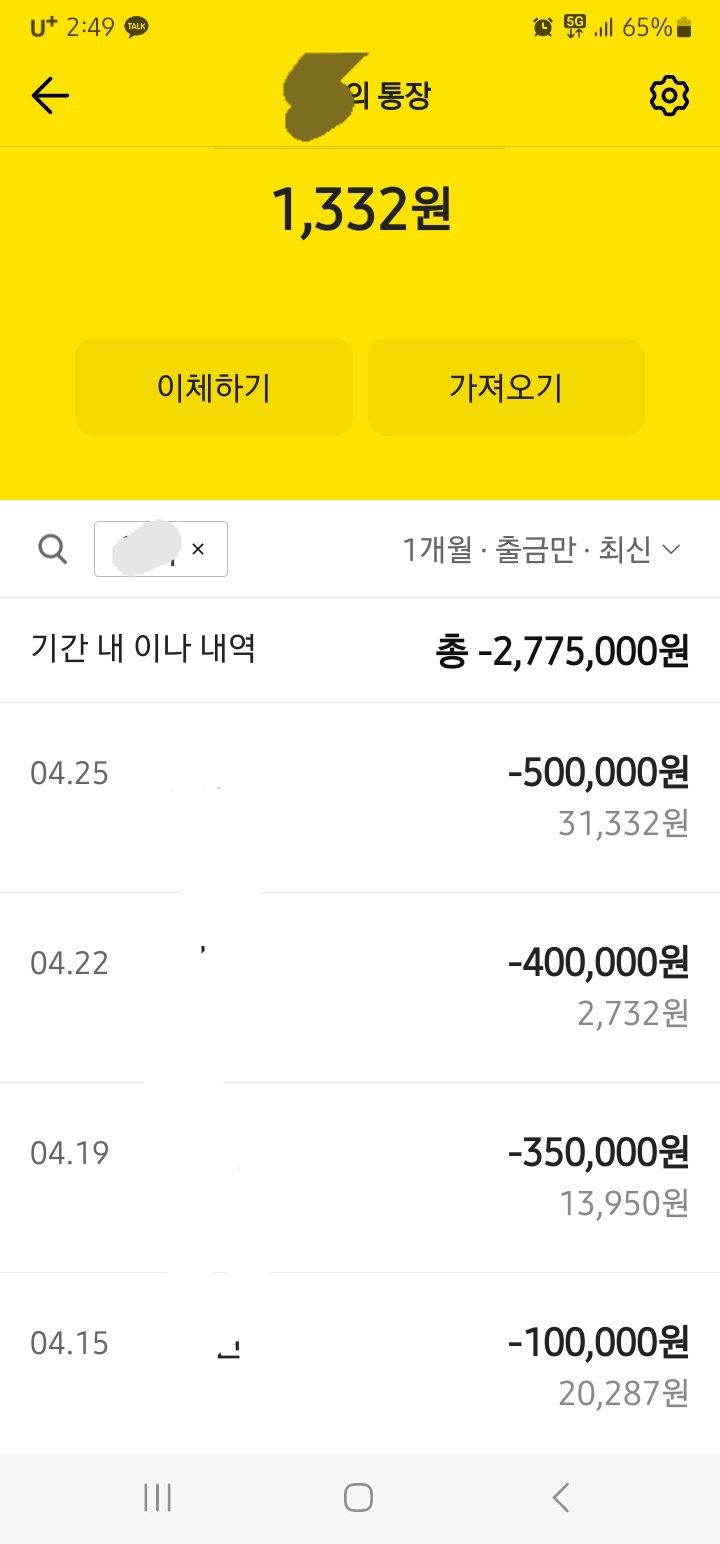This screenshot has height=1544, width=720.
Task: Open account settings gear icon
Action: [x=669, y=96]
